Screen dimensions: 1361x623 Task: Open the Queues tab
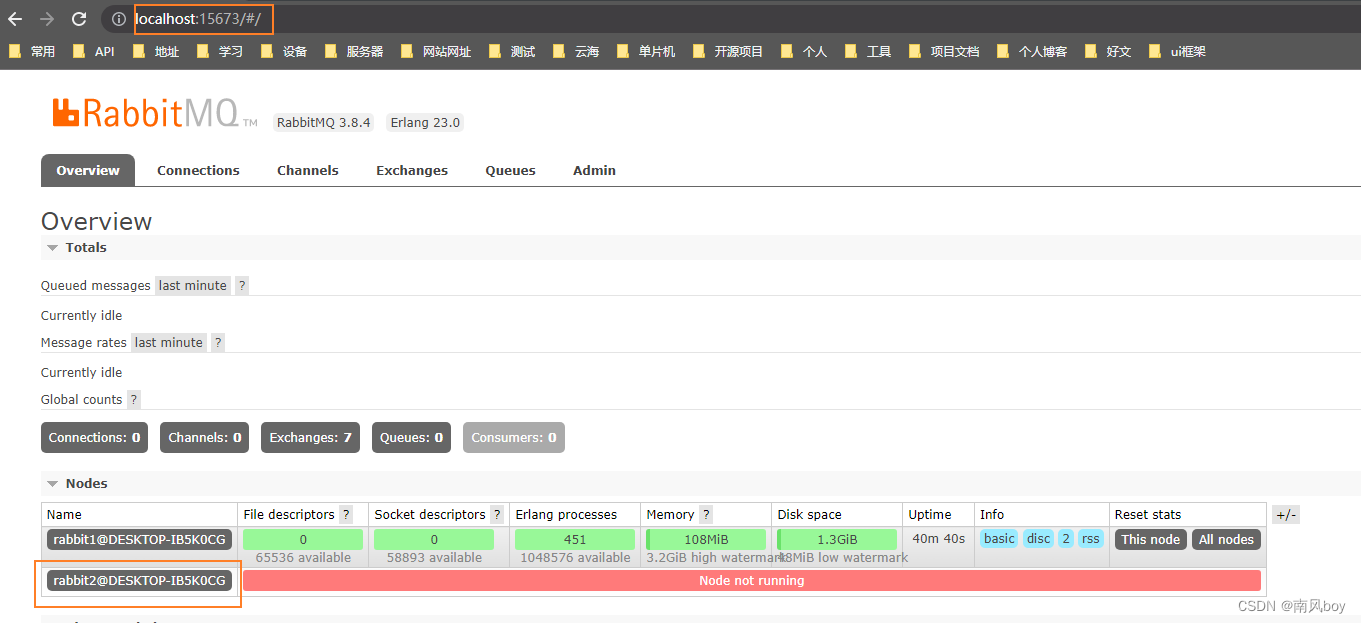coord(511,170)
